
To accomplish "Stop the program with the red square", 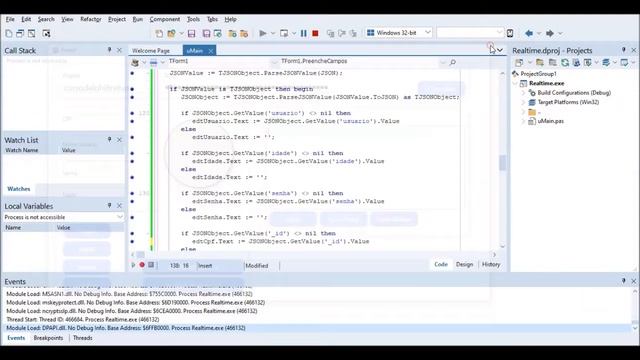I will click(315, 33).
